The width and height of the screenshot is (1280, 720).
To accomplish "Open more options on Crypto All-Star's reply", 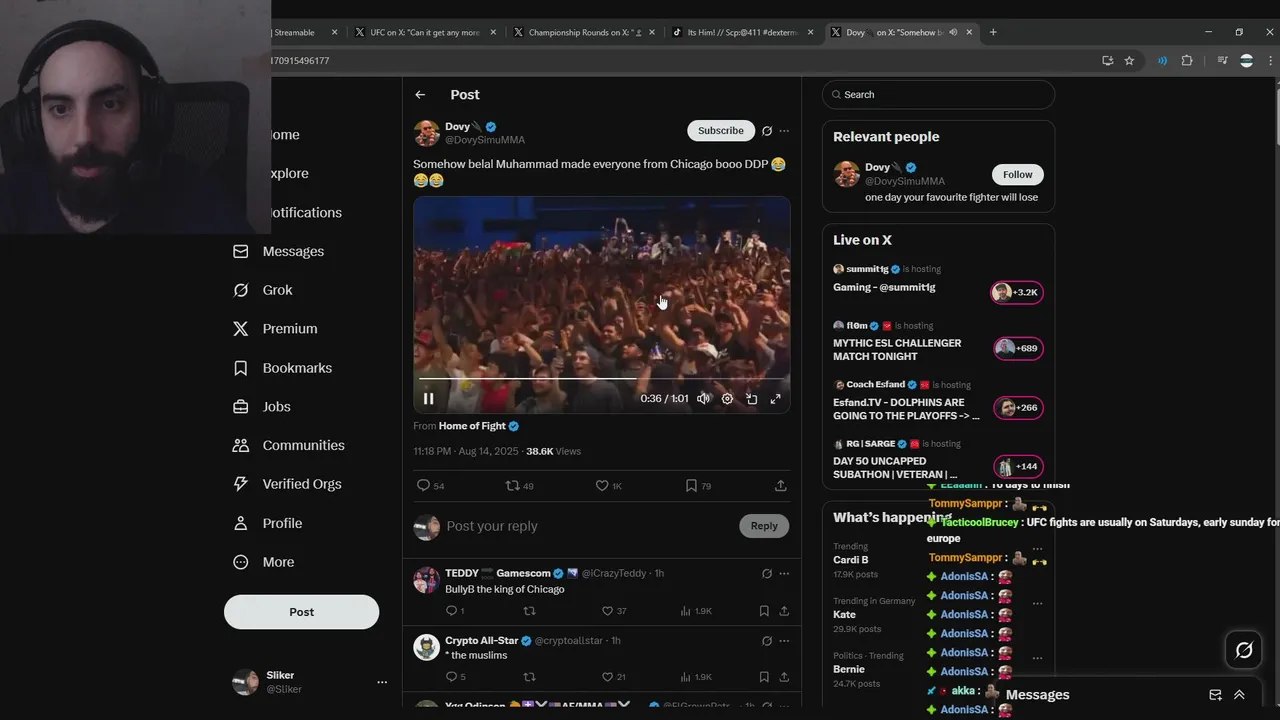I will coord(784,641).
